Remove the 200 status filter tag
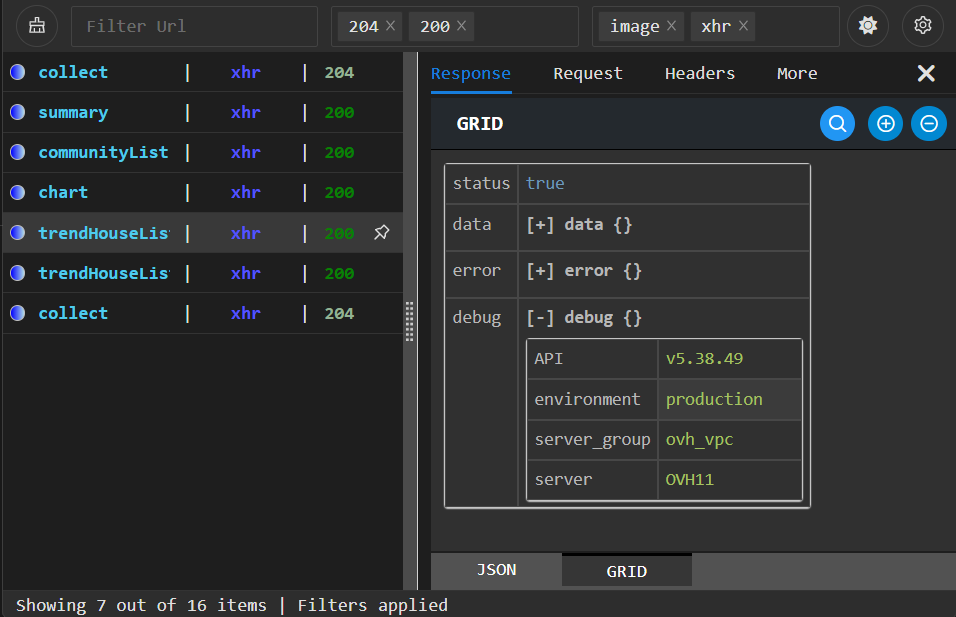This screenshot has width=956, height=617. tap(462, 26)
